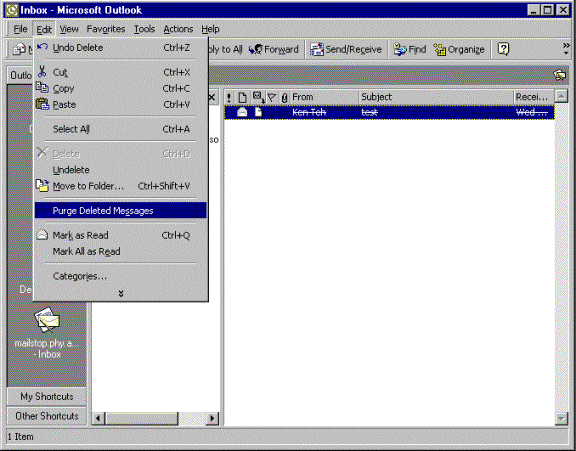The width and height of the screenshot is (576, 451).
Task: Select Paste in the Edit menu
Action: 120,105
